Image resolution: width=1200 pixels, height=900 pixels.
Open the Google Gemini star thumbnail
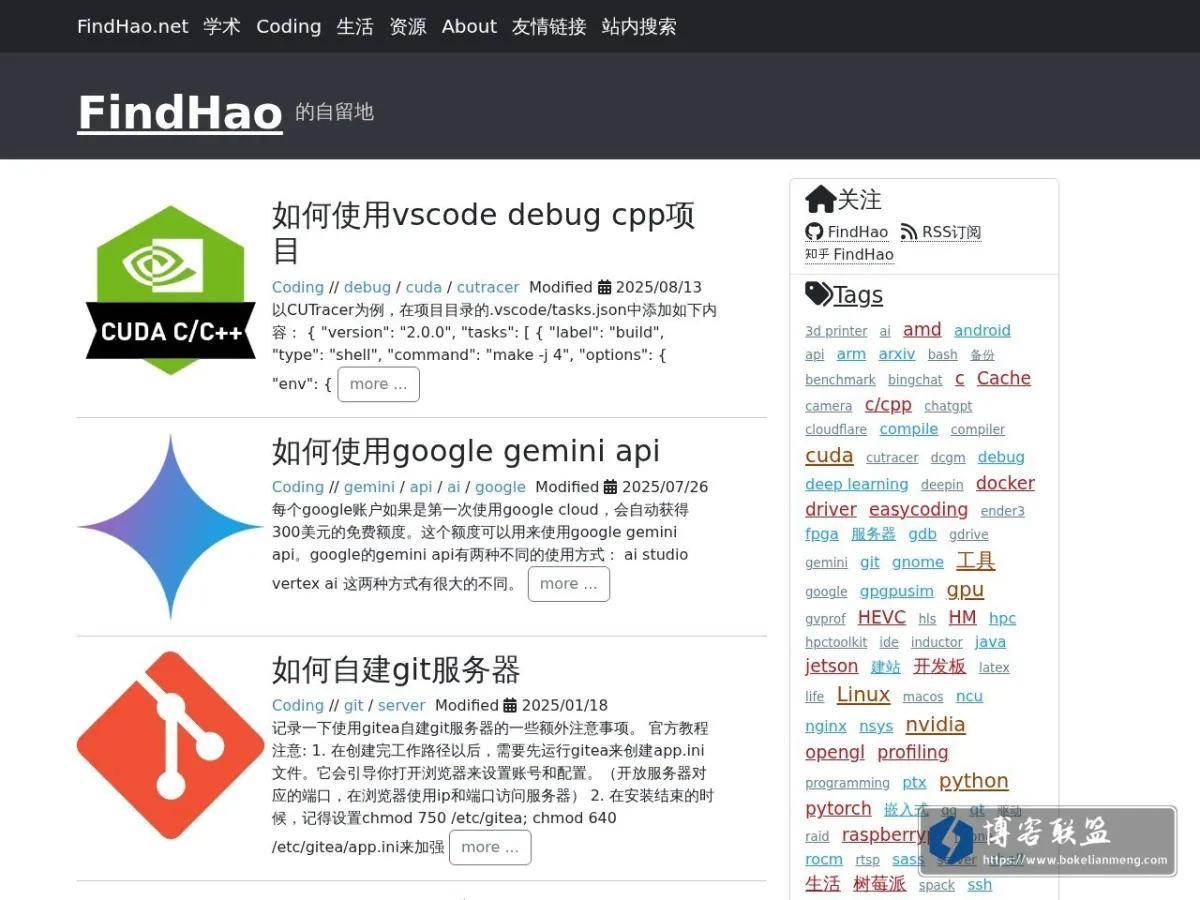(171, 526)
